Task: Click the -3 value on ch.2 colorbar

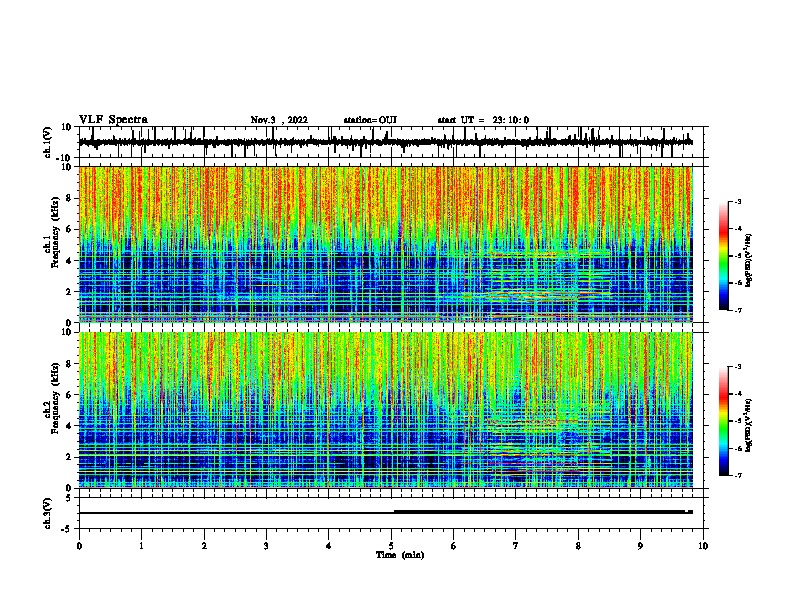Action: 737,367
